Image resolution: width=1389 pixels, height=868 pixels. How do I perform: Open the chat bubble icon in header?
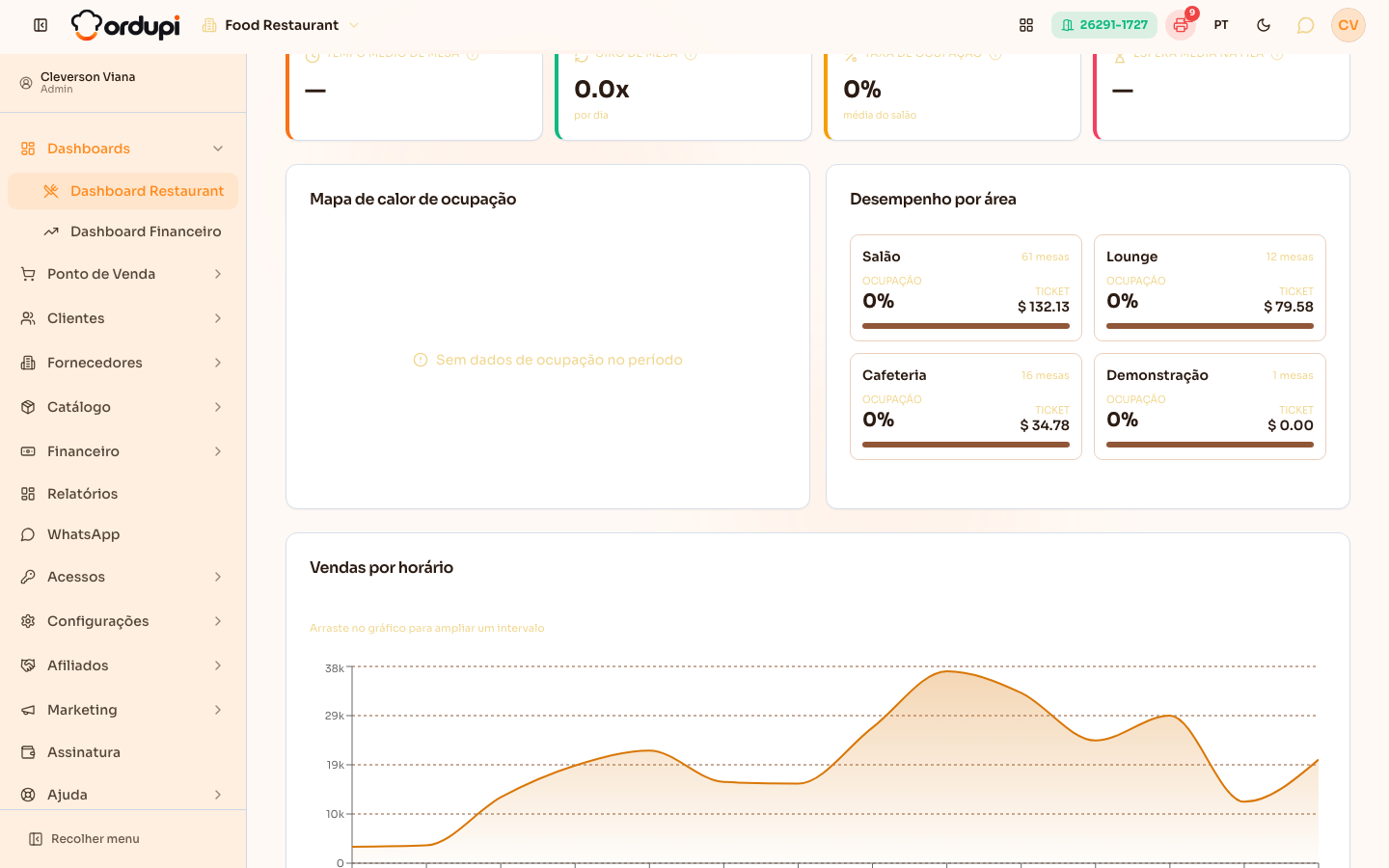[x=1305, y=25]
